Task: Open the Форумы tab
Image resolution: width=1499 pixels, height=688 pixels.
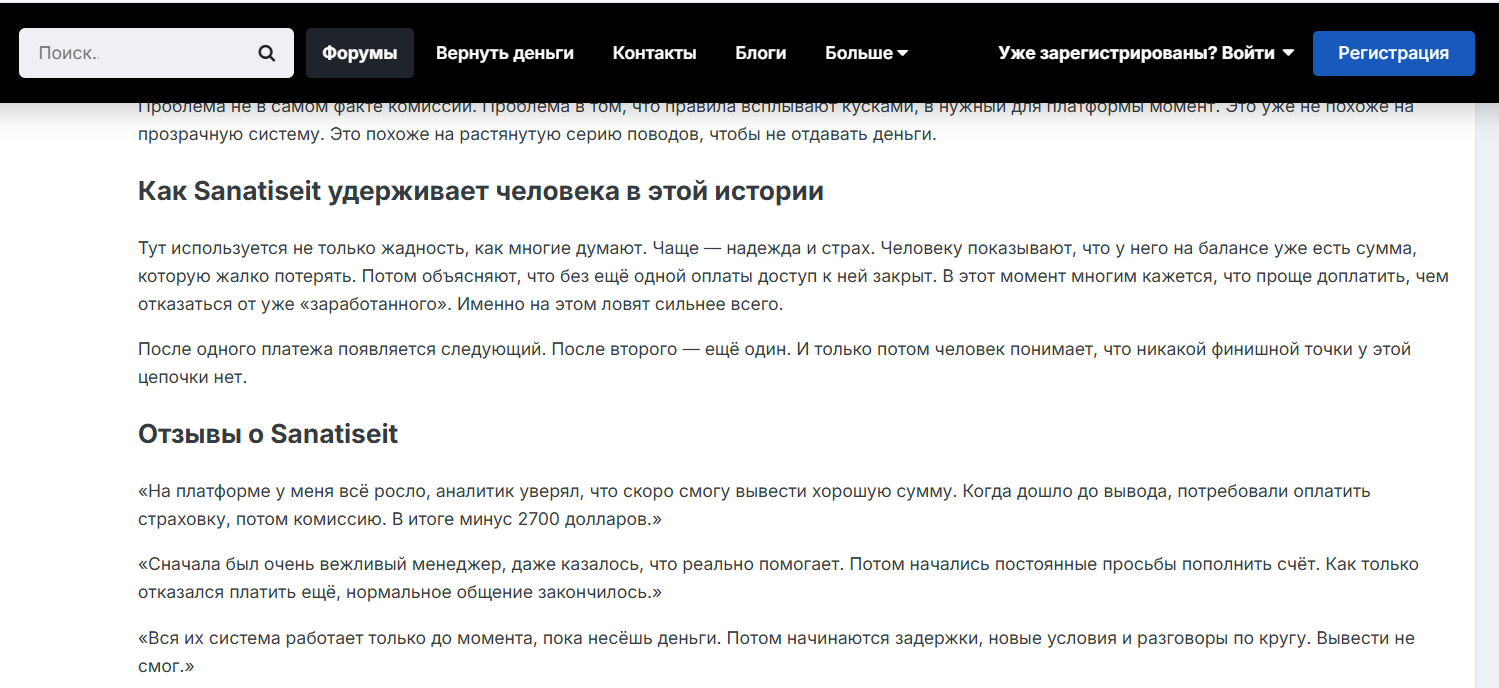Action: 360,53
